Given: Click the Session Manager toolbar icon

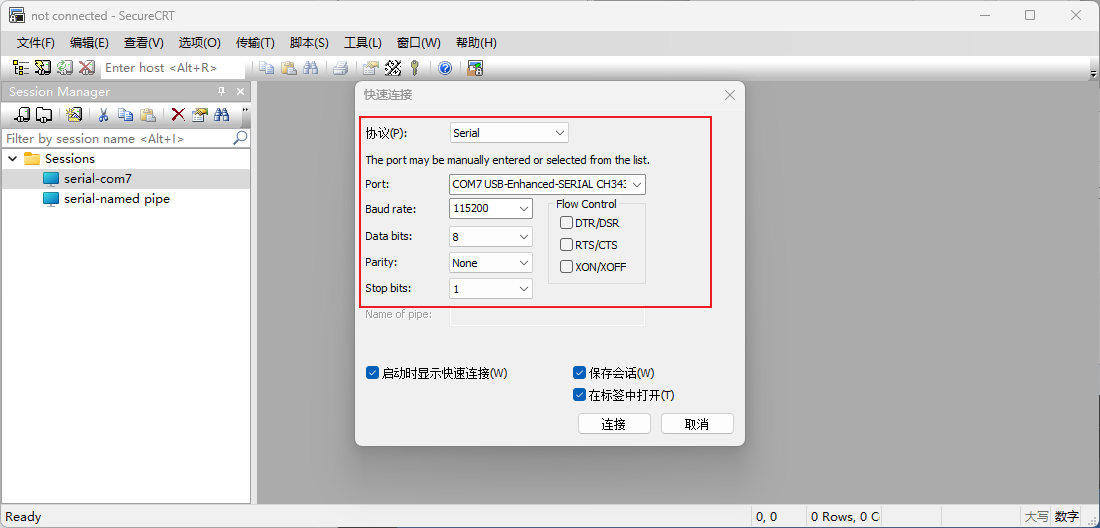Looking at the screenshot, I should [x=21, y=68].
